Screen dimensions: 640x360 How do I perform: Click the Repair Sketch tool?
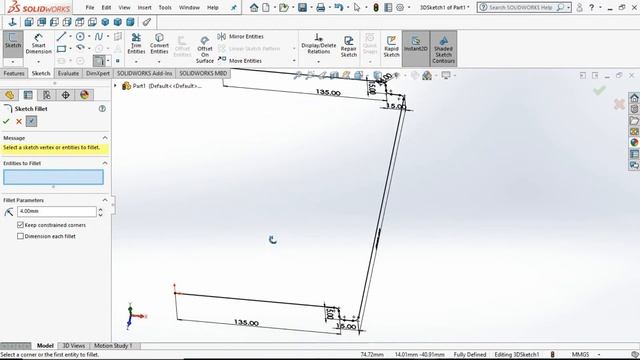349,46
